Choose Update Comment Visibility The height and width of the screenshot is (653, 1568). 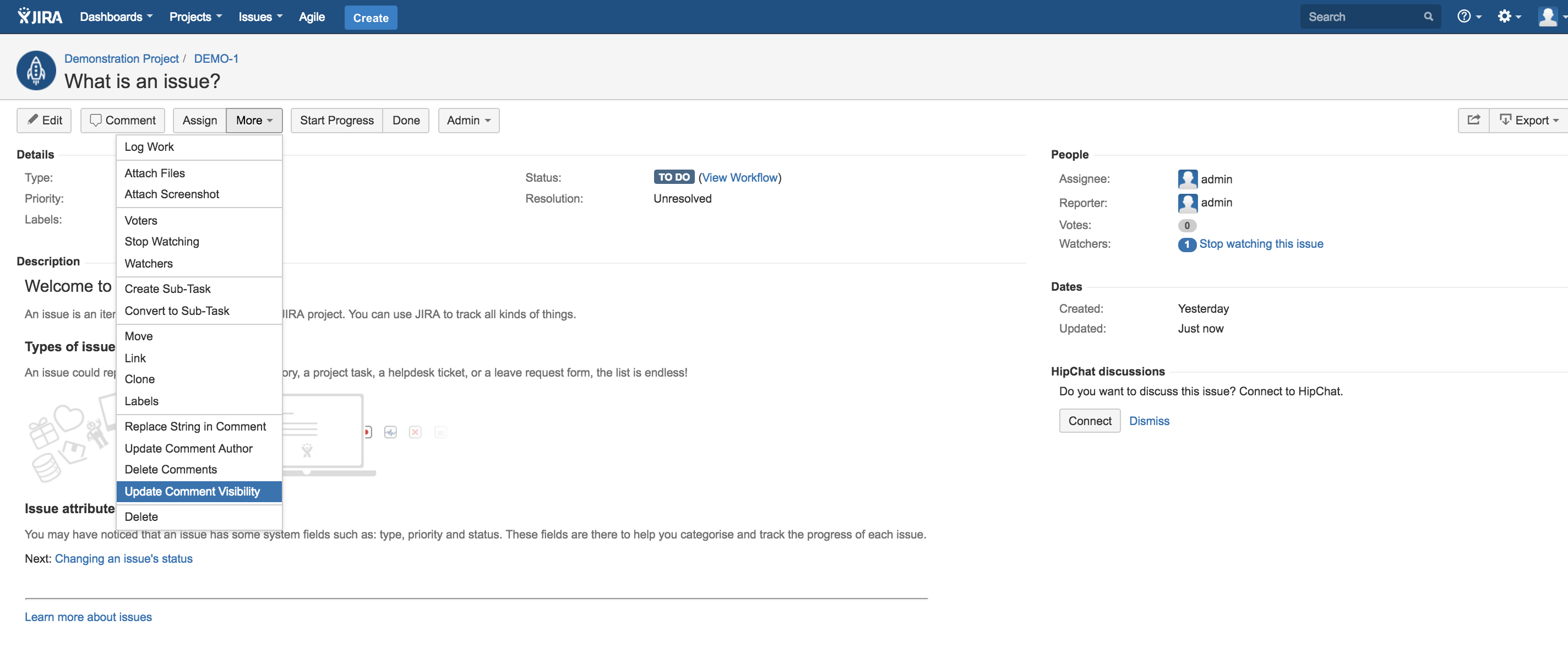(x=199, y=491)
